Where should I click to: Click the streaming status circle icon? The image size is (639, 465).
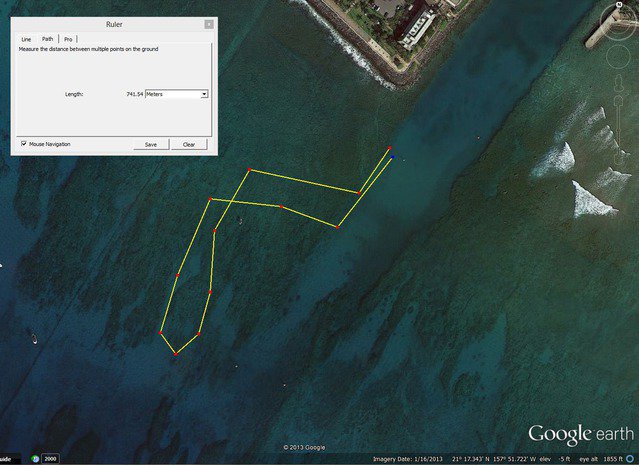pyautogui.click(x=630, y=459)
